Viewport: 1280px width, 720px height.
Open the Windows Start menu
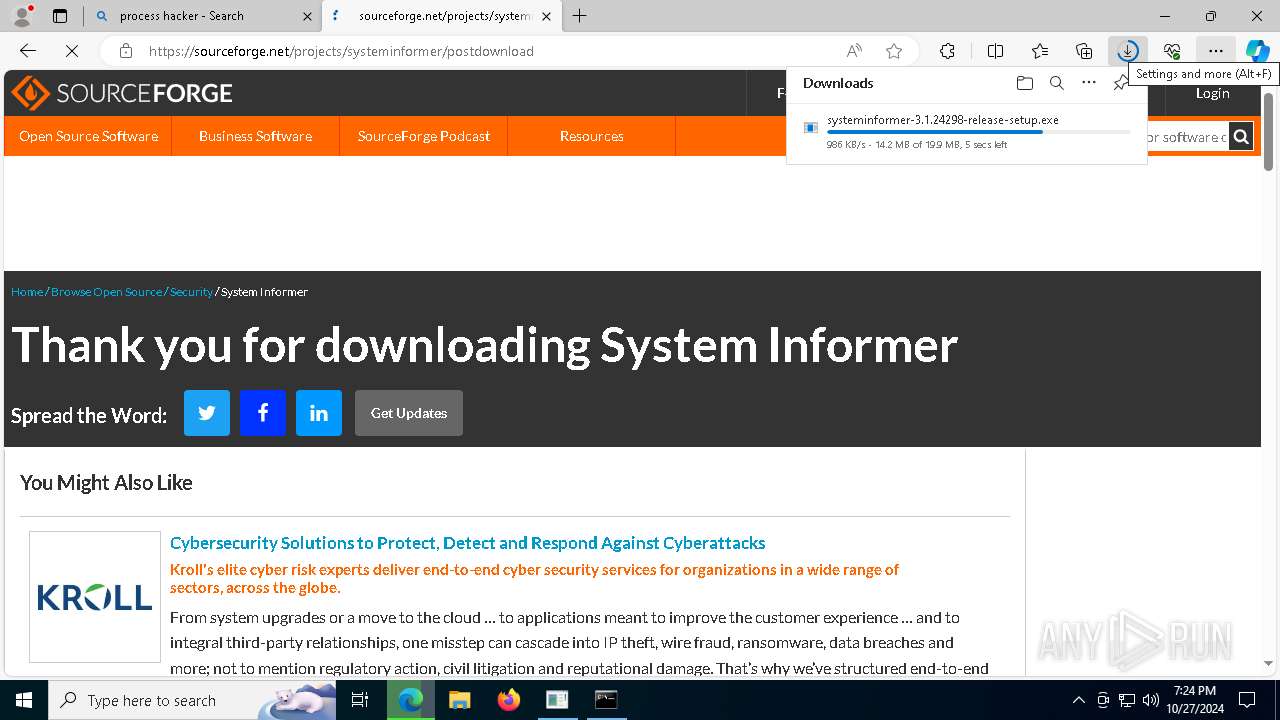point(24,700)
